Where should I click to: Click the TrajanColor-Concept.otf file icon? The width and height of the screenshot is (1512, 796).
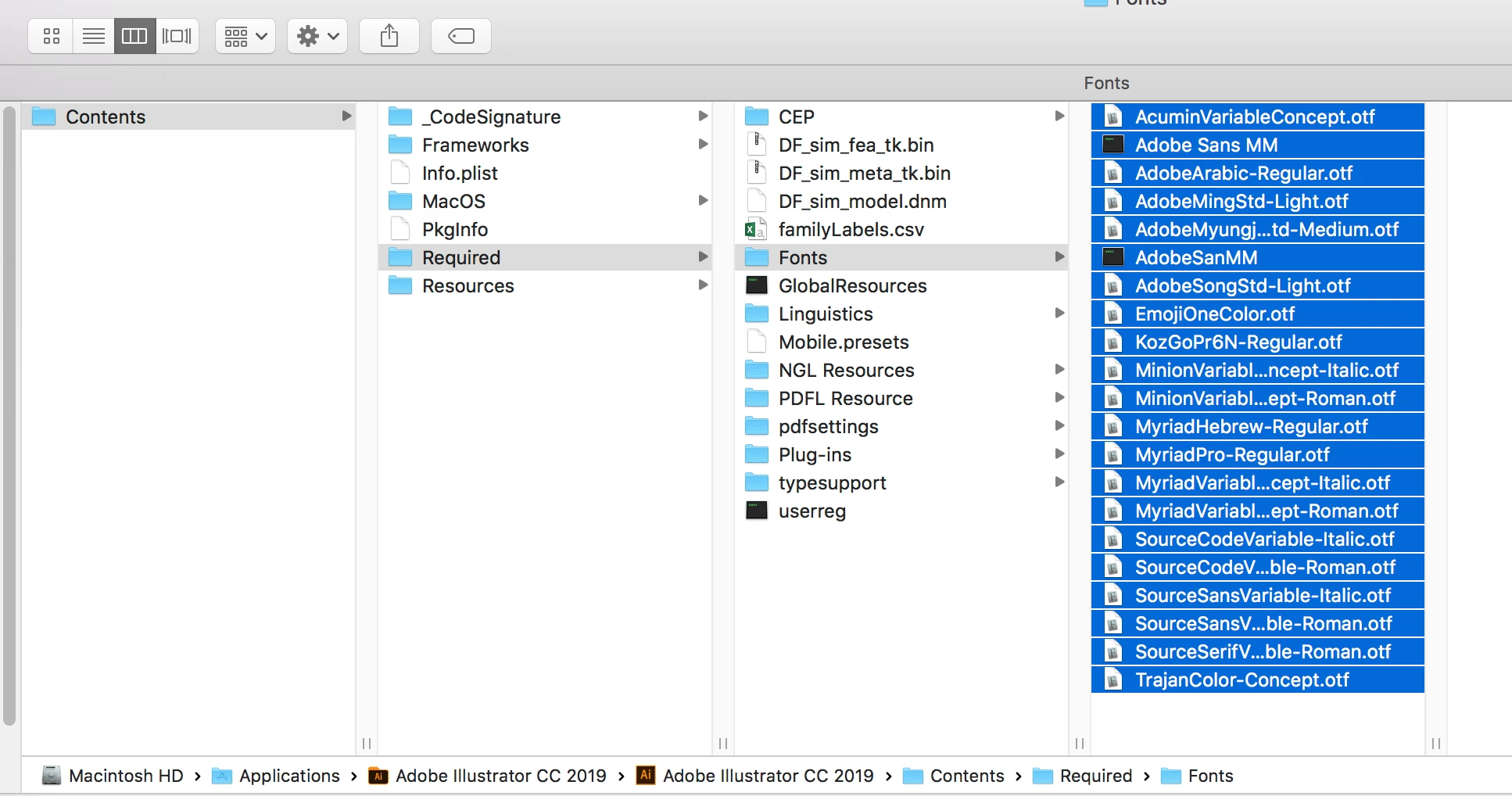tap(1113, 679)
